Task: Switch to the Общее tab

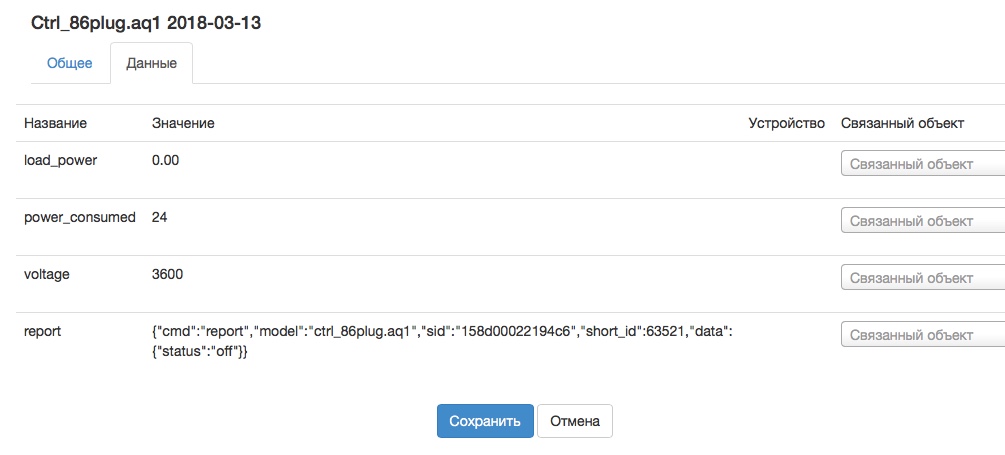Action: (69, 63)
